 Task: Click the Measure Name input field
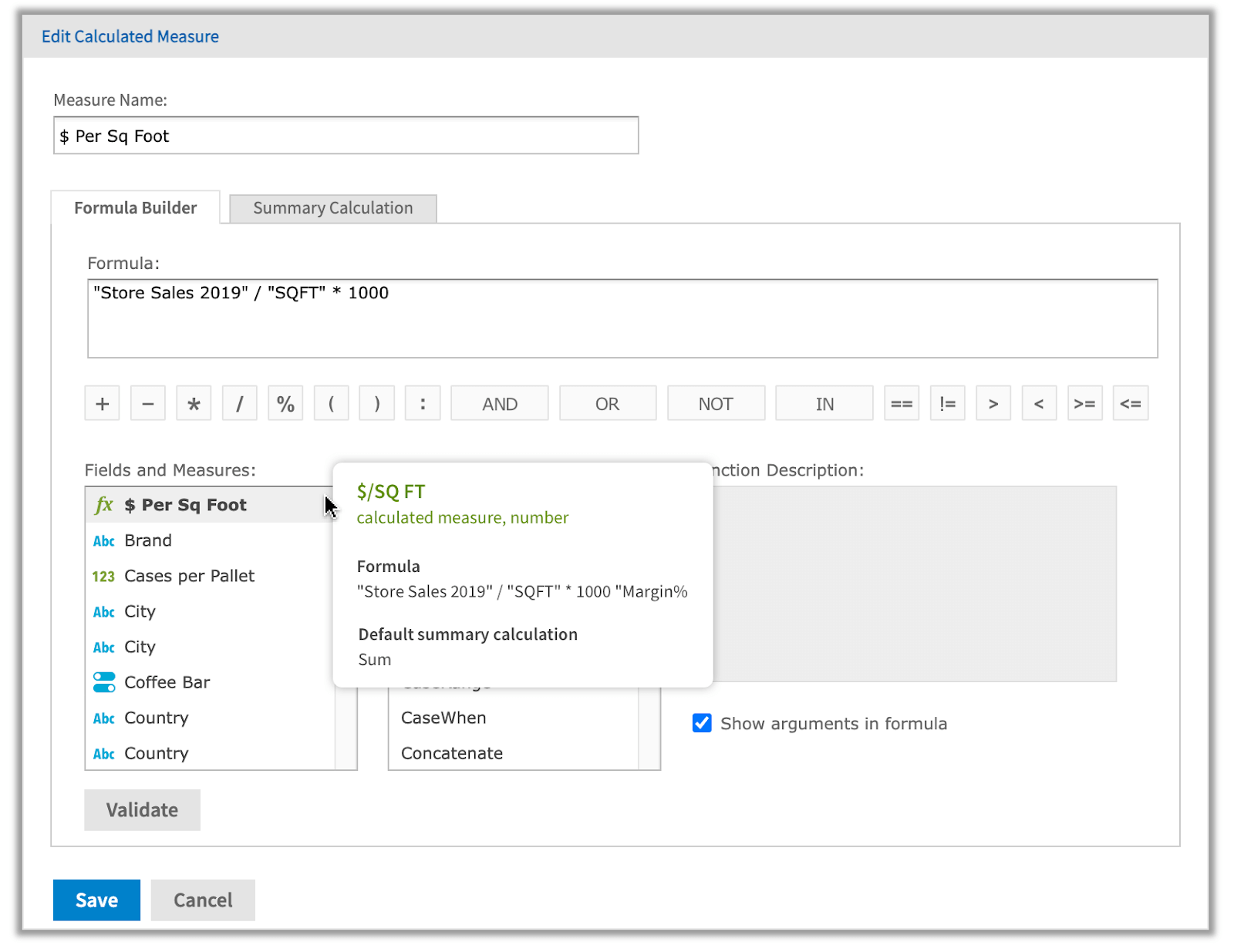pos(346,136)
